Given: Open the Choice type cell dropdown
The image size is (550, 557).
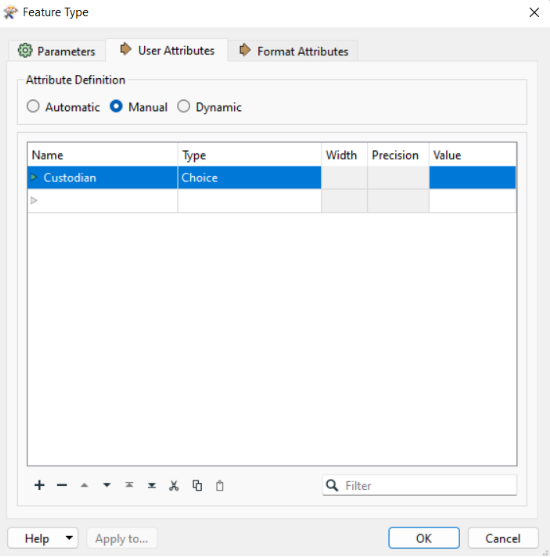Looking at the screenshot, I should (x=249, y=178).
